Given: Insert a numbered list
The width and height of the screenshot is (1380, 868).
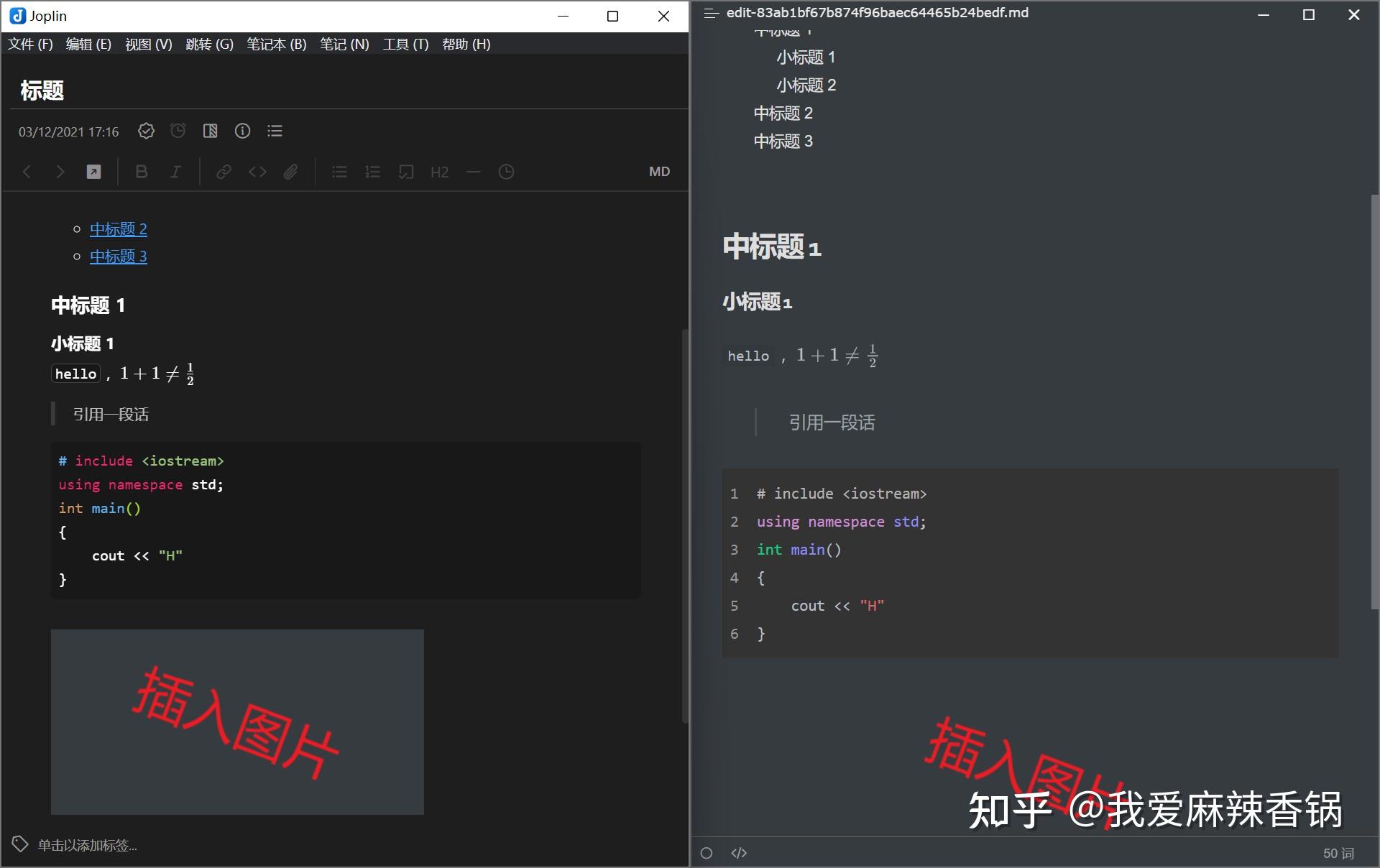Looking at the screenshot, I should click(372, 172).
